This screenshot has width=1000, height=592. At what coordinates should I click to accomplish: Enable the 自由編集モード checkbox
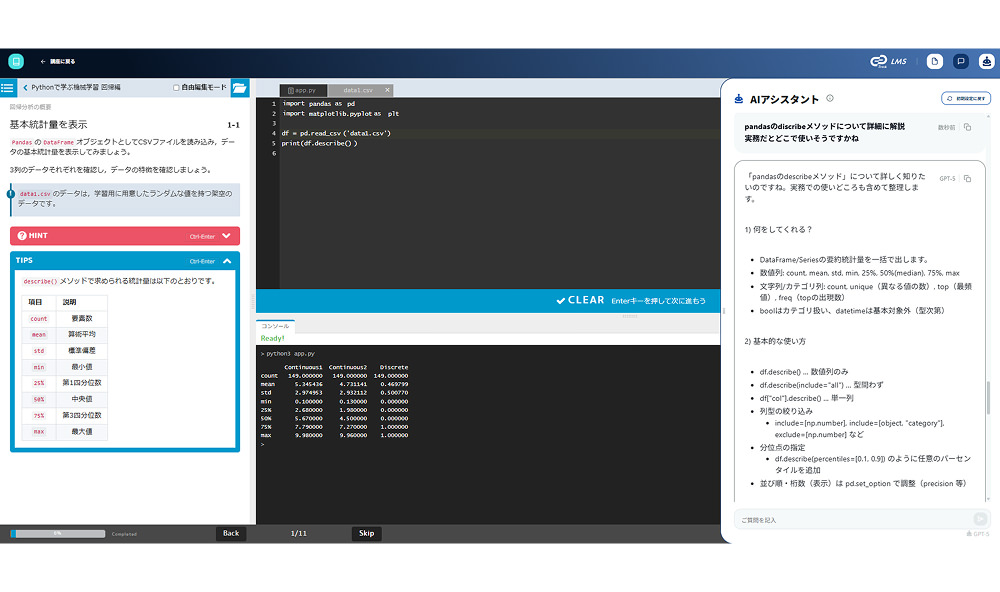(x=176, y=88)
